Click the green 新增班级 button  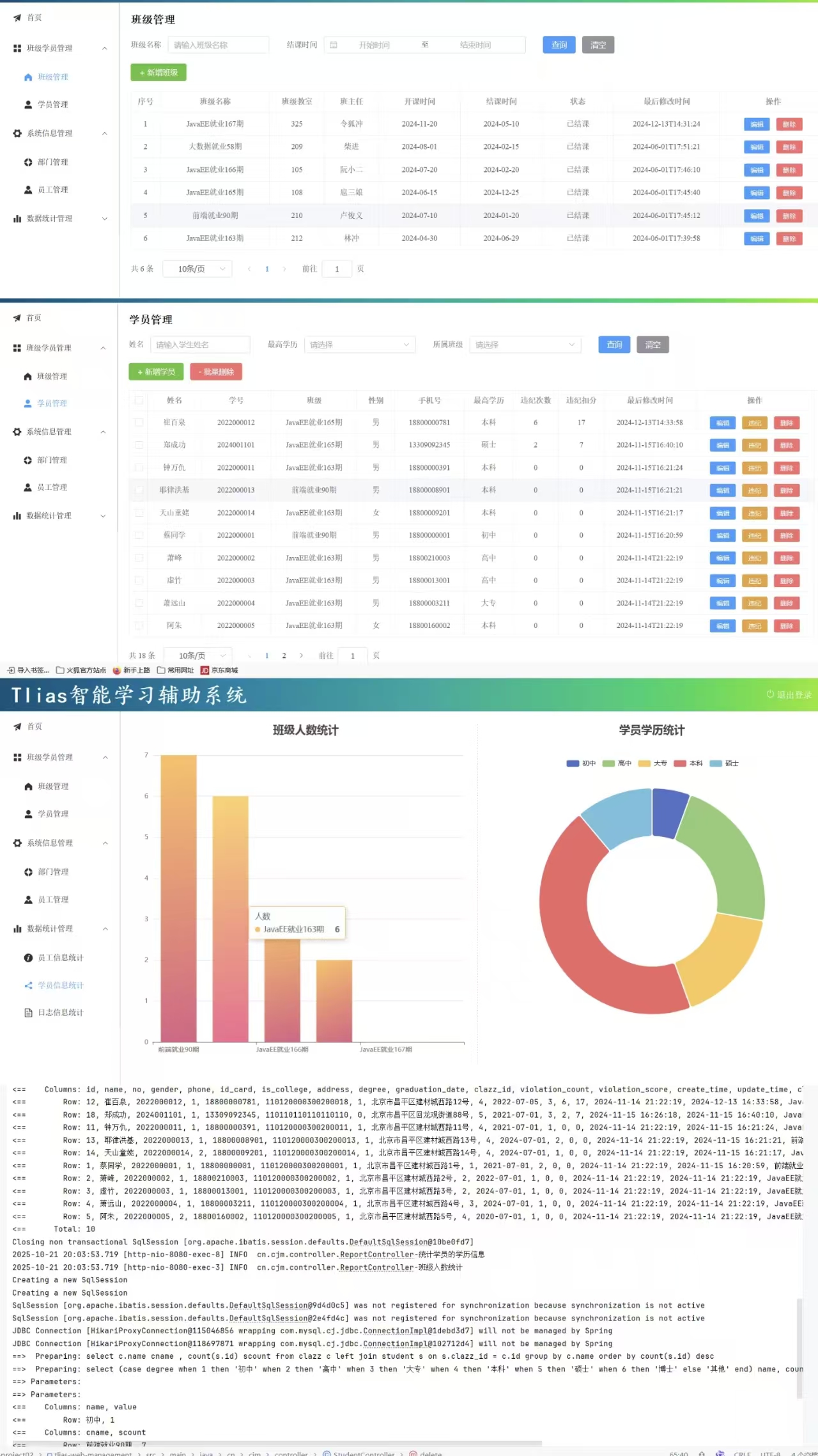pyautogui.click(x=158, y=73)
